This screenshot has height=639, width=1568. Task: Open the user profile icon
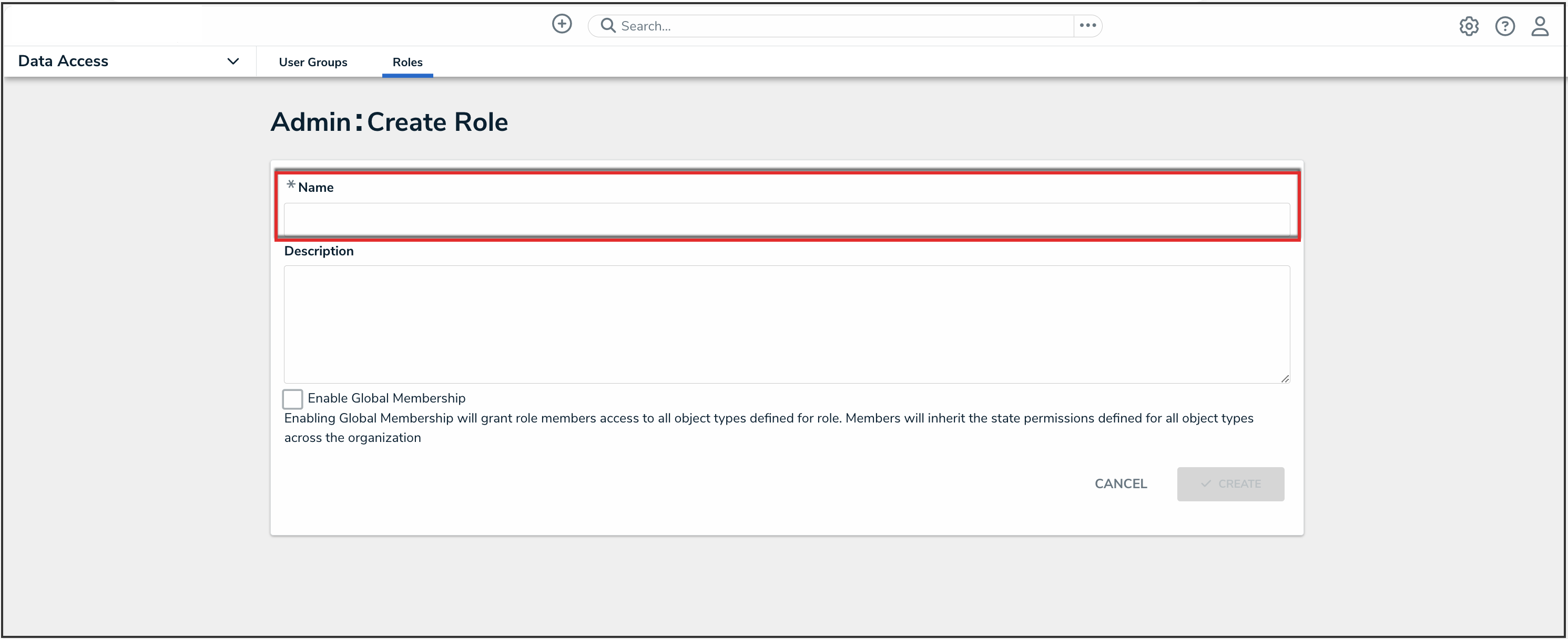pos(1540,26)
